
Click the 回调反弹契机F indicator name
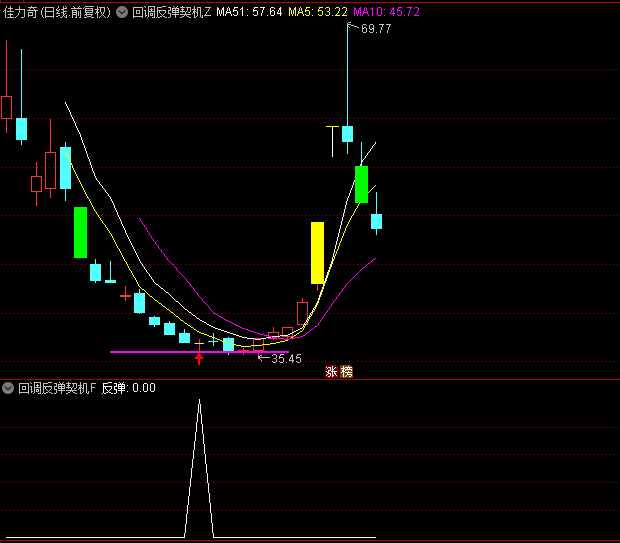pyautogui.click(x=56, y=388)
